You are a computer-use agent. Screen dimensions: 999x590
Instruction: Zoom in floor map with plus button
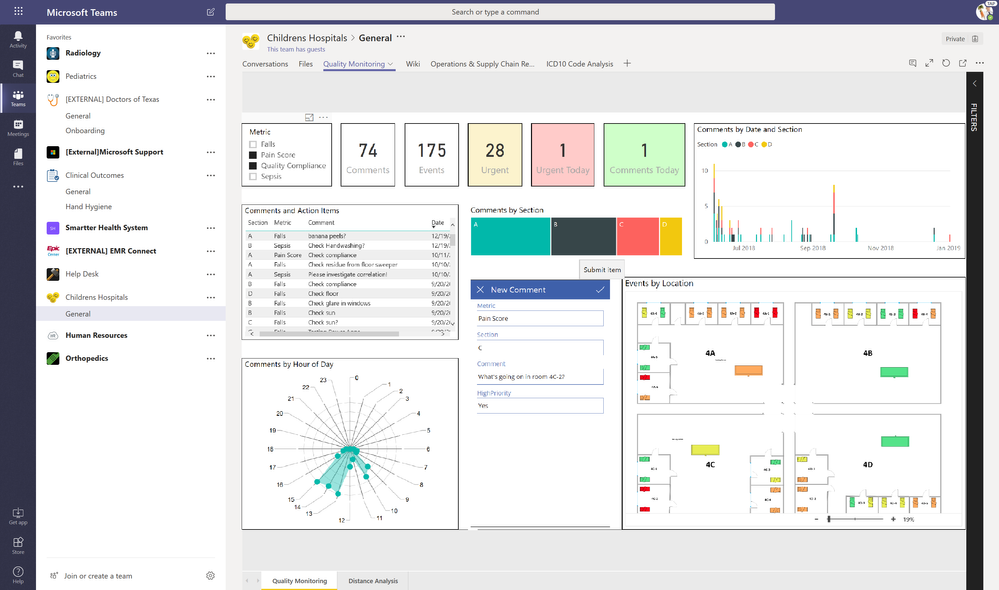pyautogui.click(x=893, y=519)
